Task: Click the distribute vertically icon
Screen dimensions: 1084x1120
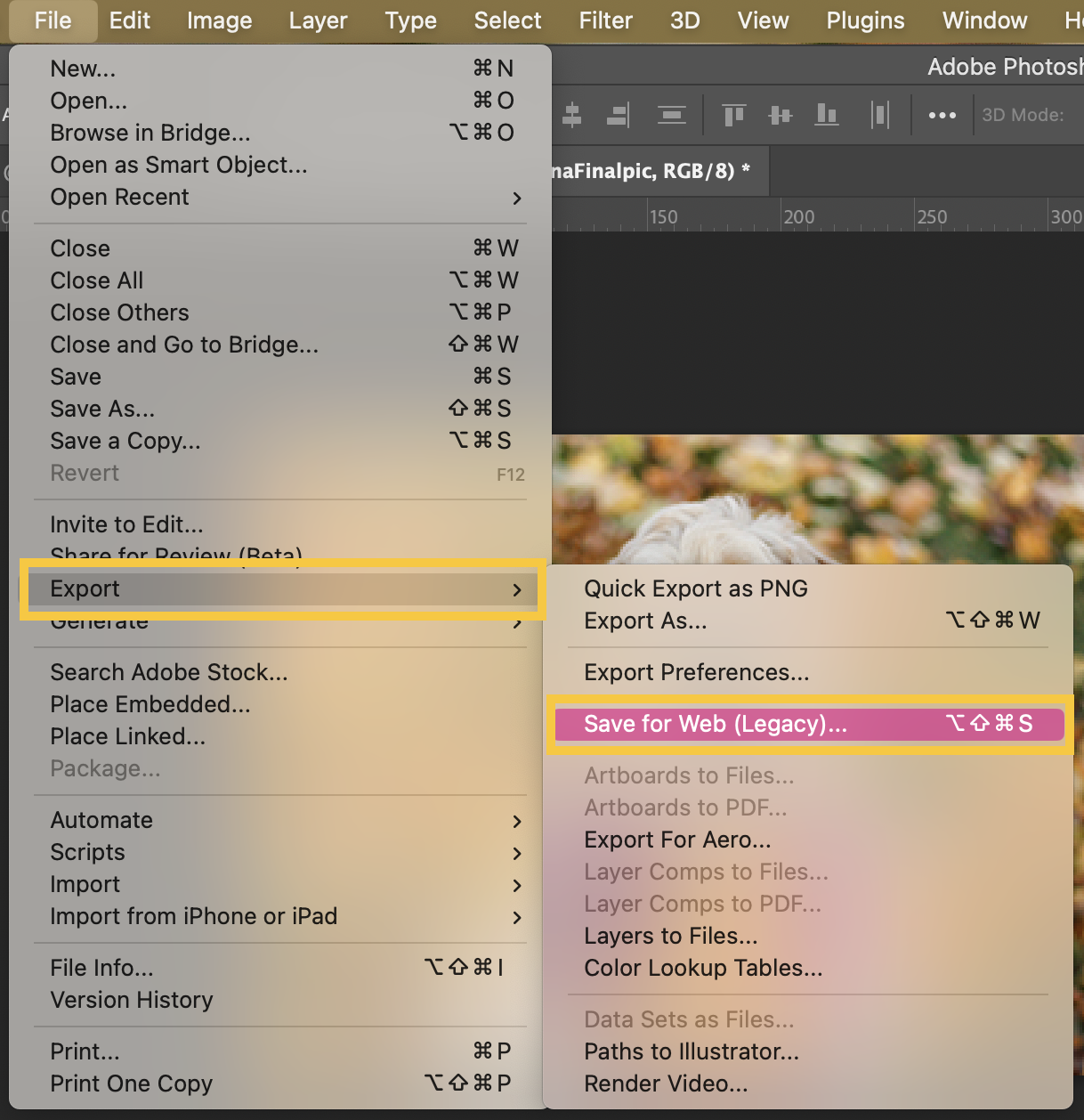Action: [671, 115]
